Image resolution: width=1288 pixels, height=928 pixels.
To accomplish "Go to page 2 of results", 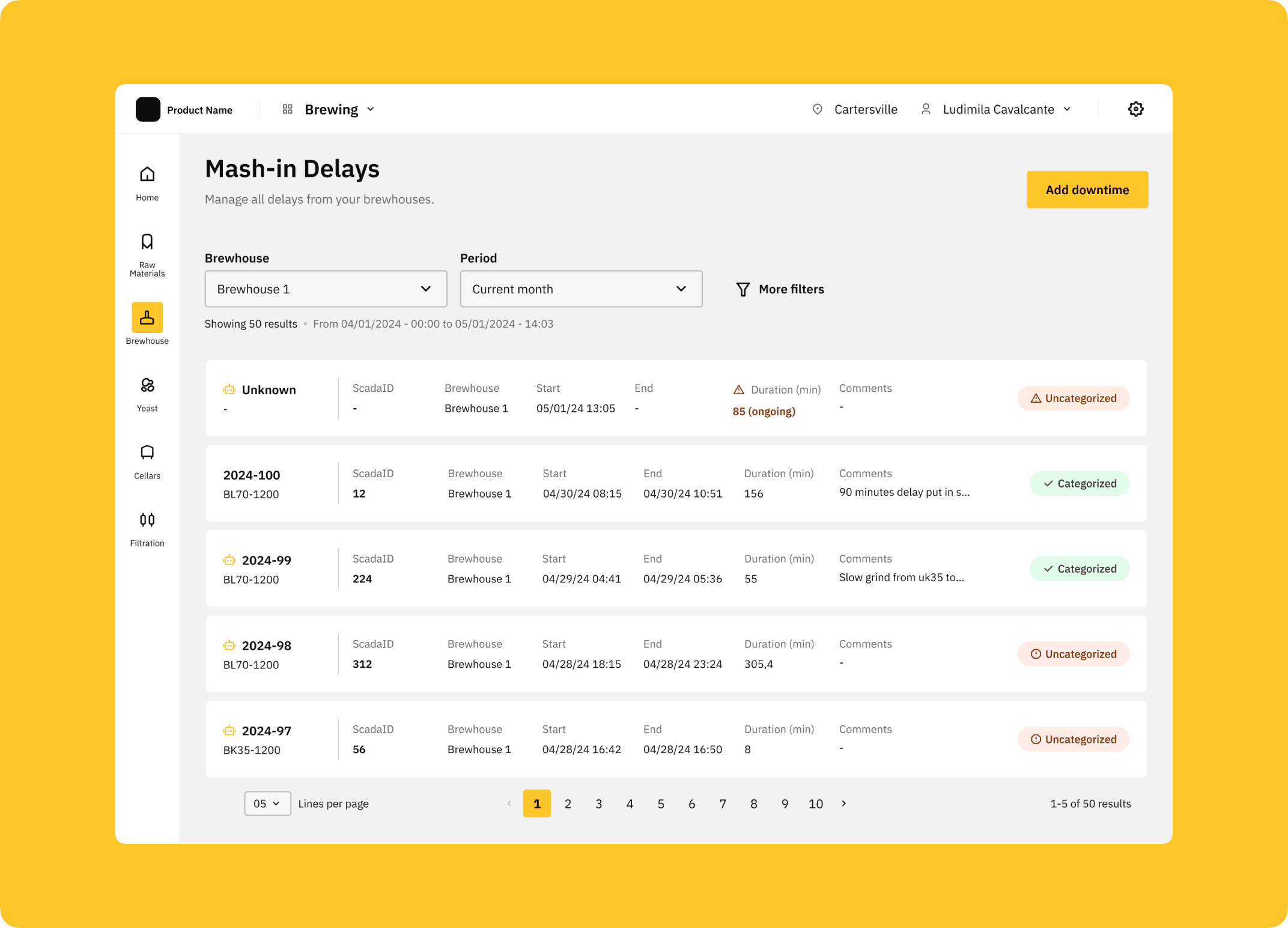I will pos(568,804).
